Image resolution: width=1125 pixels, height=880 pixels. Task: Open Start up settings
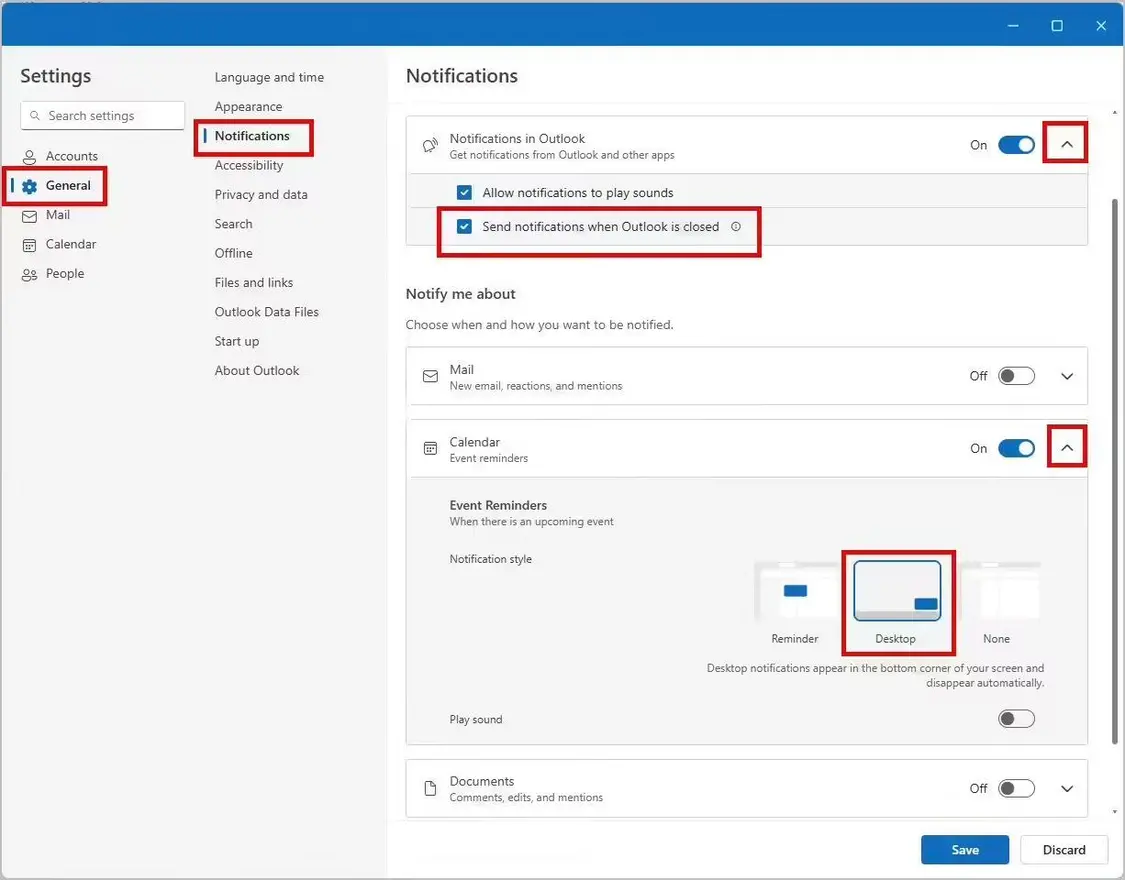point(237,342)
